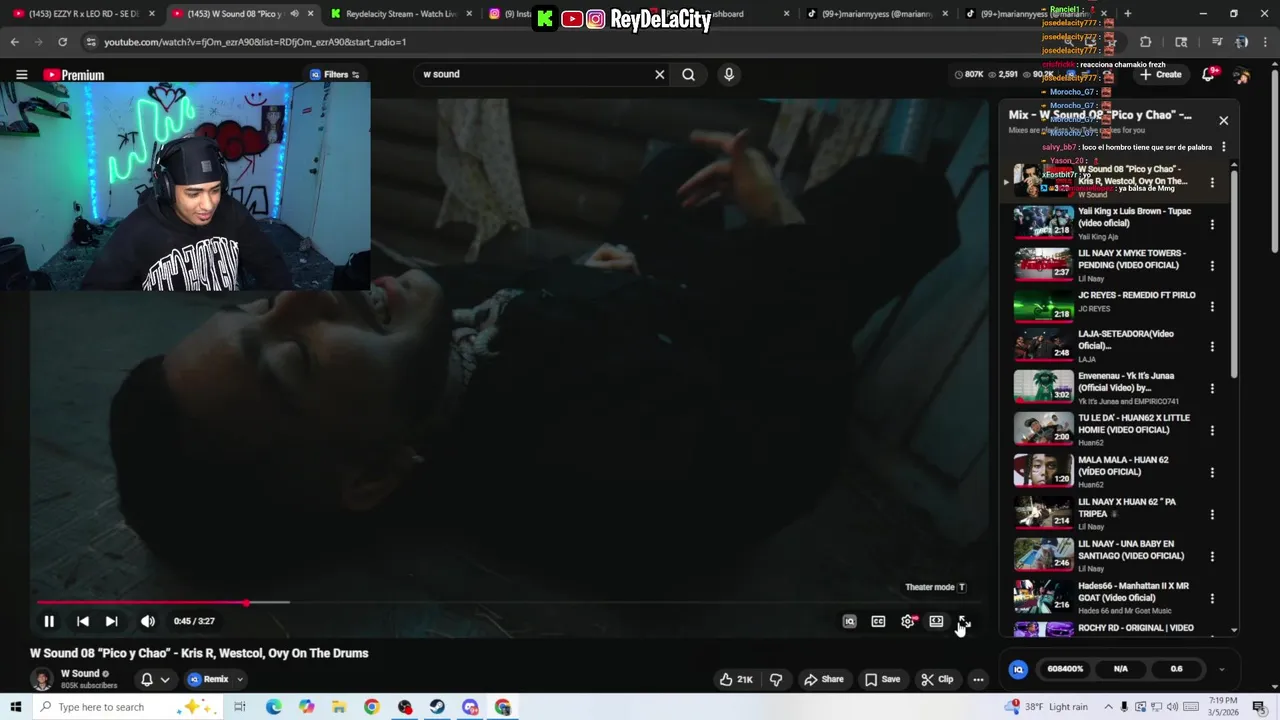Open options for Yail King x Luis Brown - Tupac
This screenshot has height=720, width=1280.
point(1212,224)
